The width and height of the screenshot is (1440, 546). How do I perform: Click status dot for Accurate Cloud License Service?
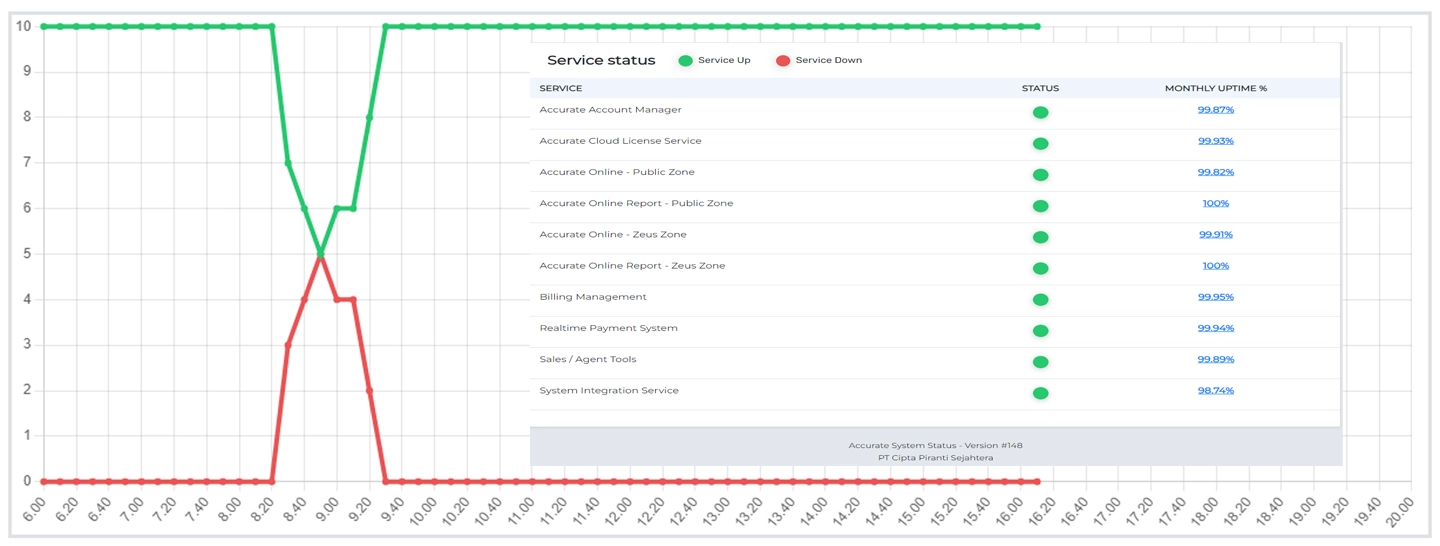click(x=1040, y=144)
